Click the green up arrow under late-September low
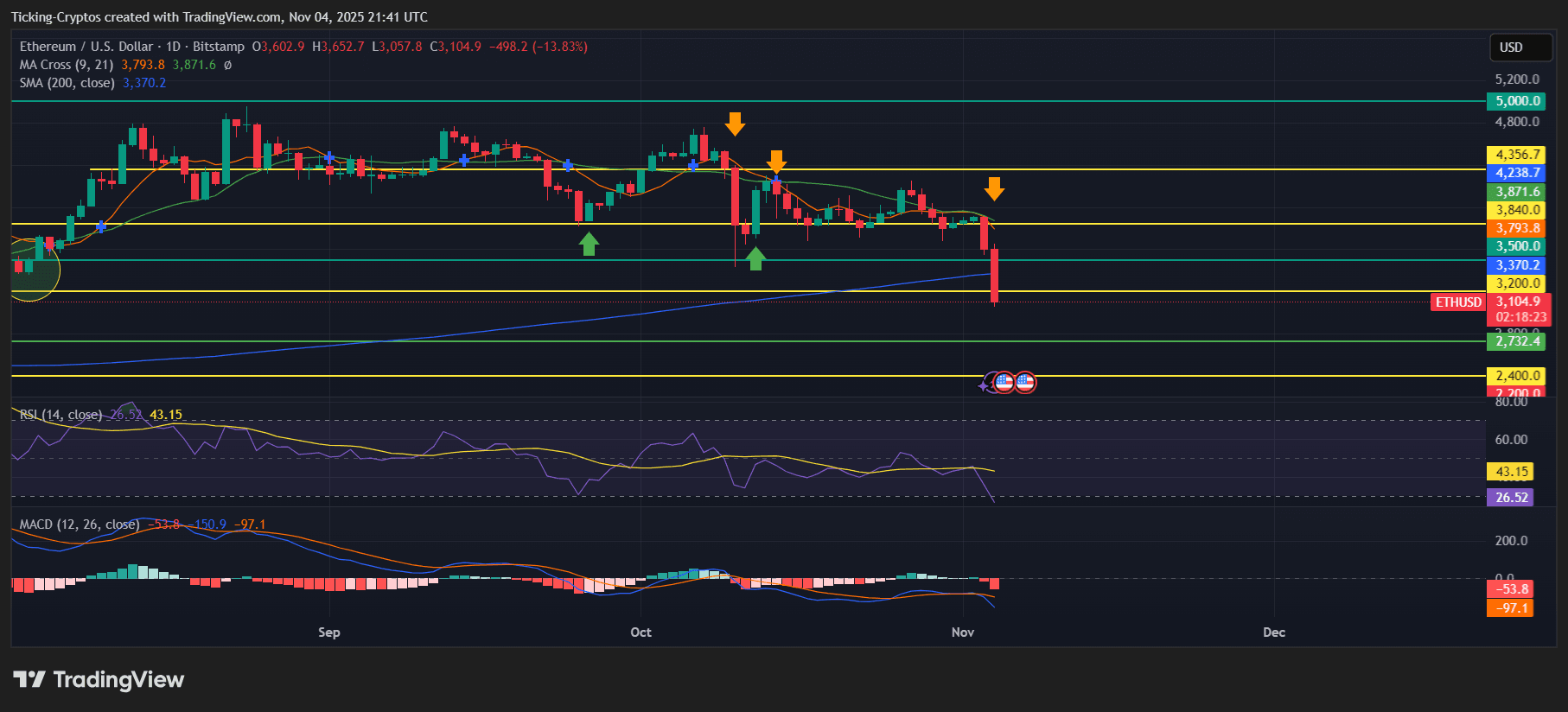The image size is (1568, 712). (589, 244)
